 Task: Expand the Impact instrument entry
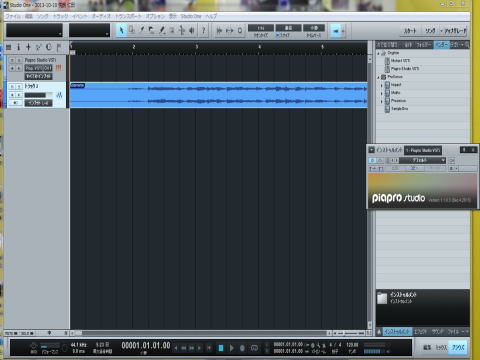point(382,85)
